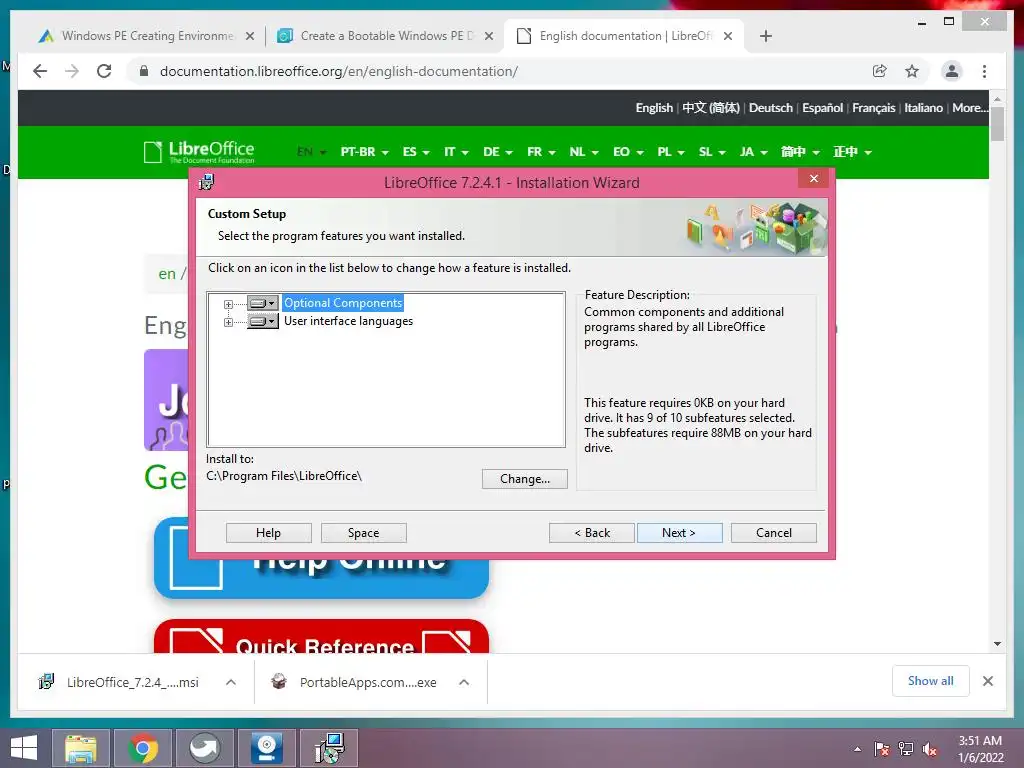The image size is (1024, 768).
Task: Open LibreOffice msi download options chevron
Action: click(231, 682)
